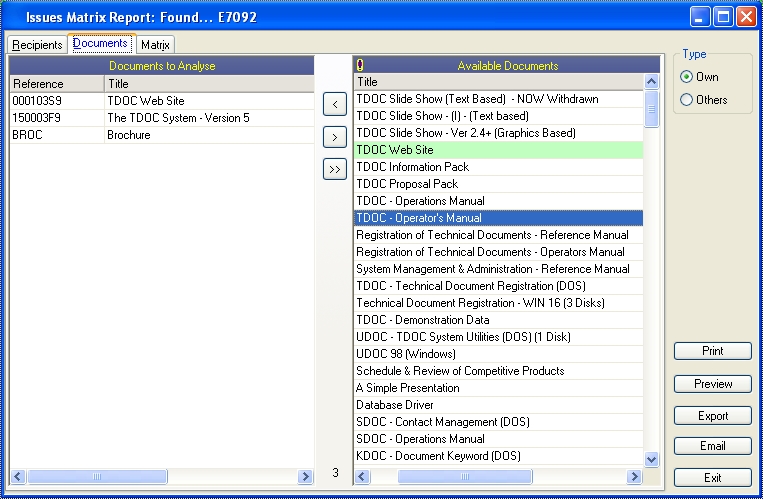This screenshot has width=763, height=499.
Task: Click the exclamation icon beside Available Documents
Action: [360, 65]
